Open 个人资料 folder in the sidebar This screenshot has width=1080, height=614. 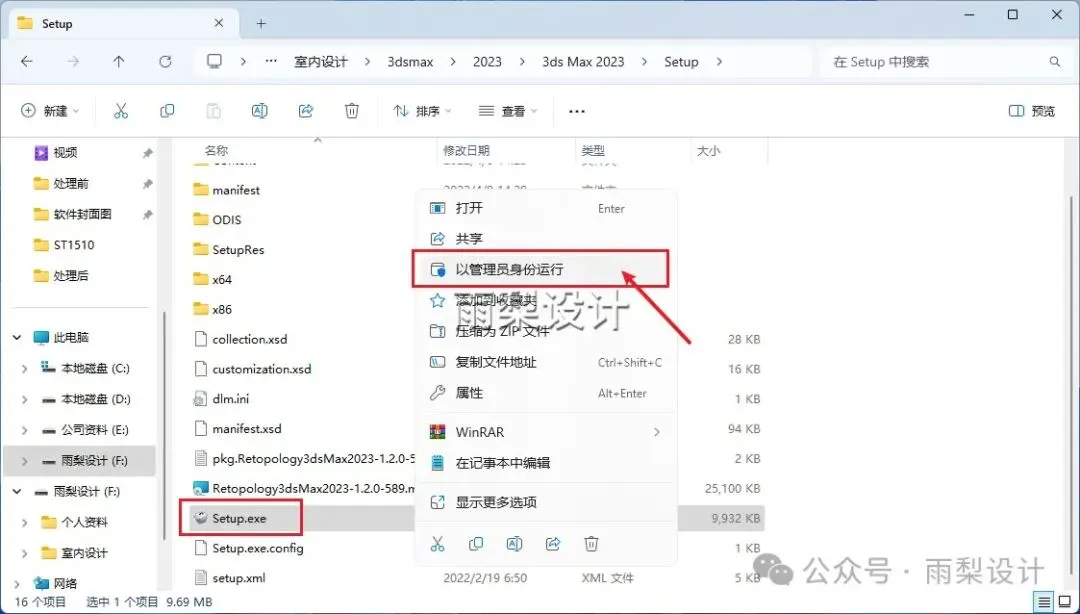pos(84,522)
